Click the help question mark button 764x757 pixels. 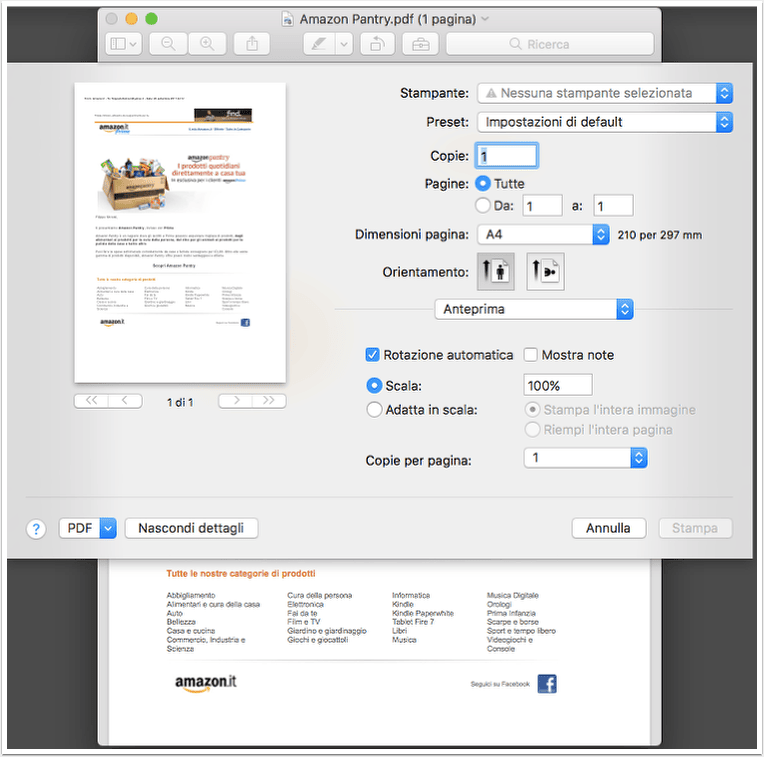tap(36, 529)
